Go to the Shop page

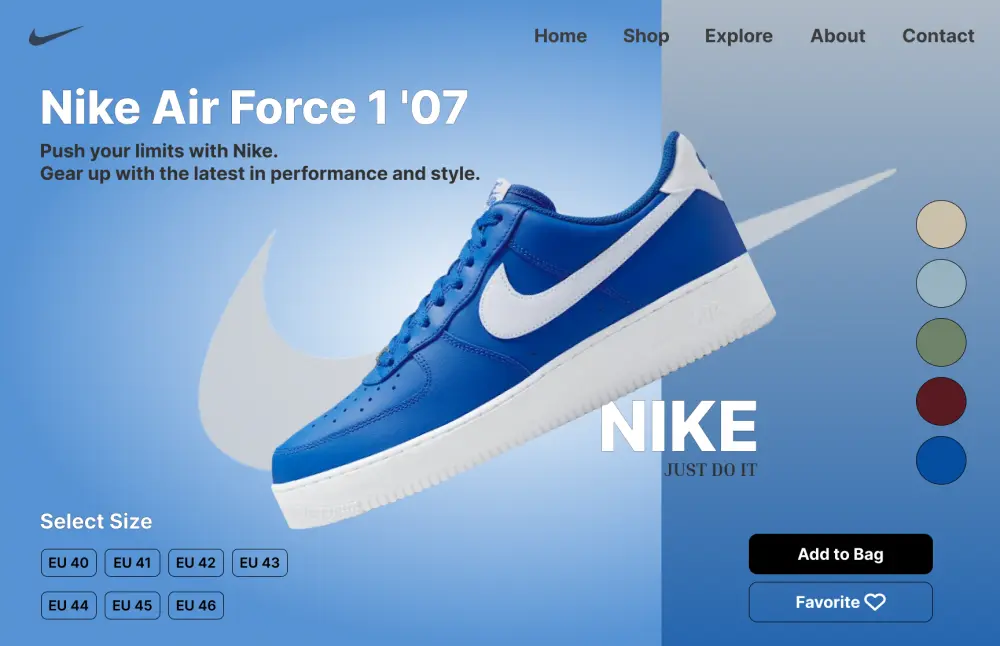[646, 36]
